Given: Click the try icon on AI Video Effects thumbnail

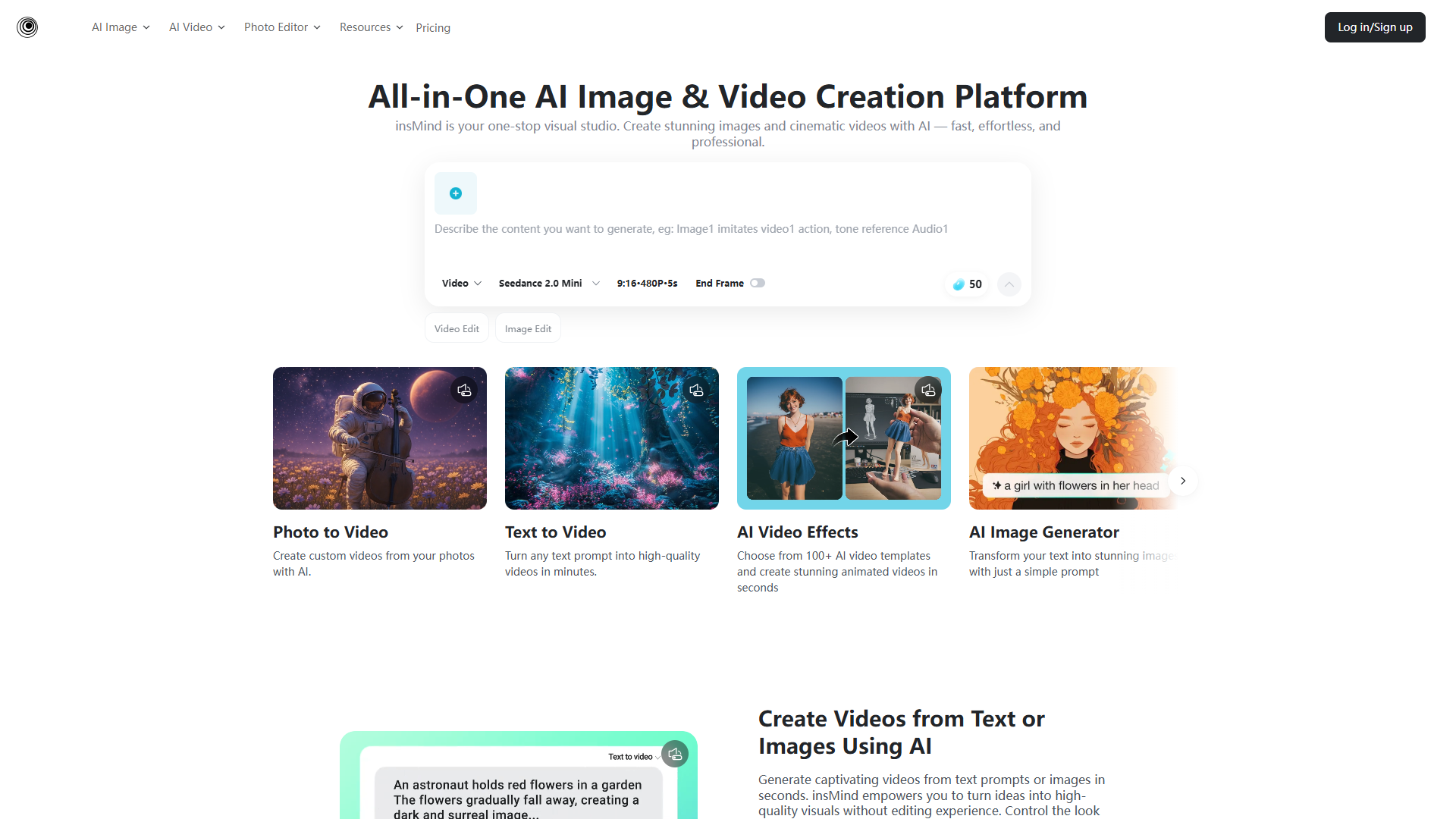Looking at the screenshot, I should [x=929, y=390].
